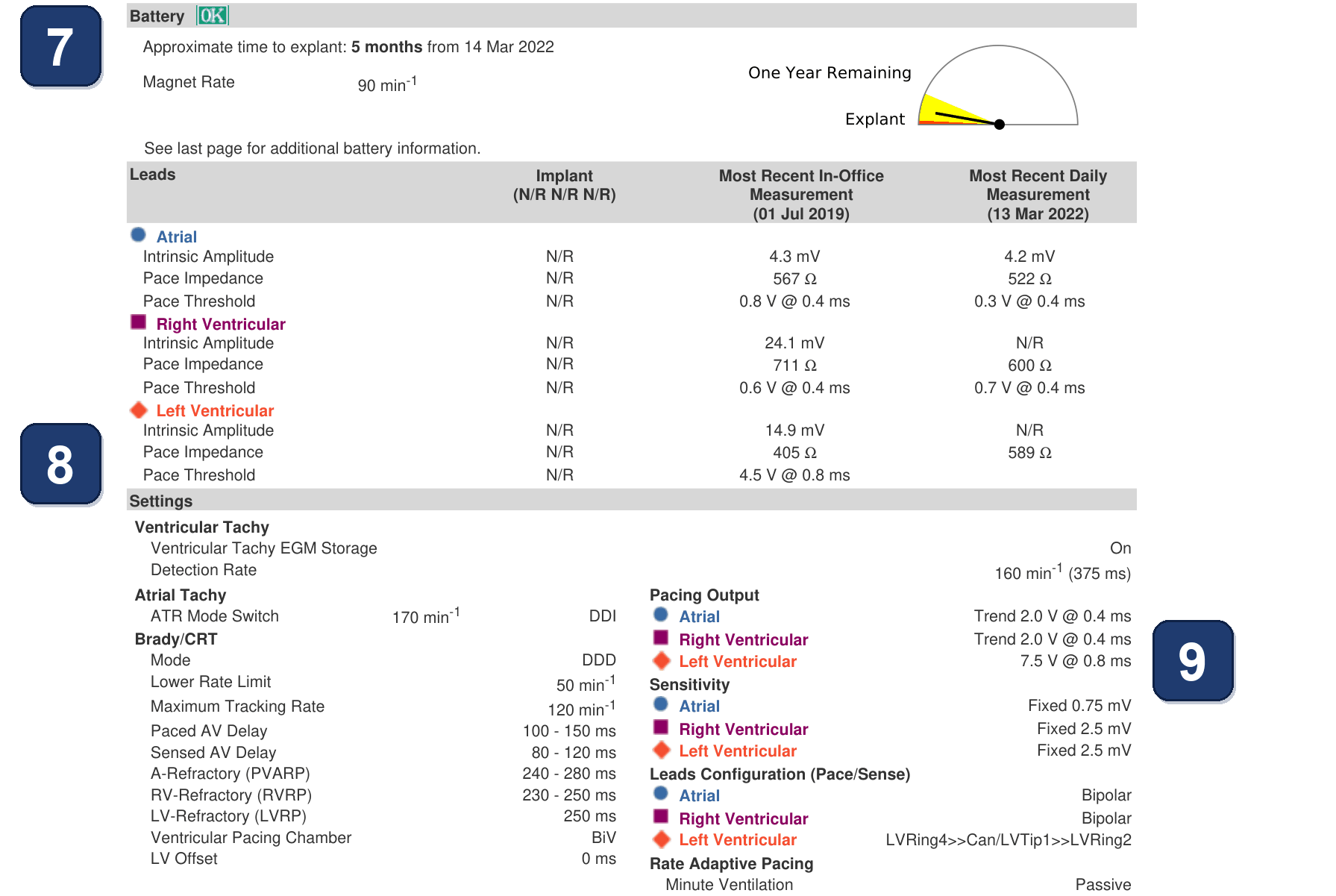Select the Left Ventricular heading in Leads table
This screenshot has width=1336, height=896.
pos(215,410)
